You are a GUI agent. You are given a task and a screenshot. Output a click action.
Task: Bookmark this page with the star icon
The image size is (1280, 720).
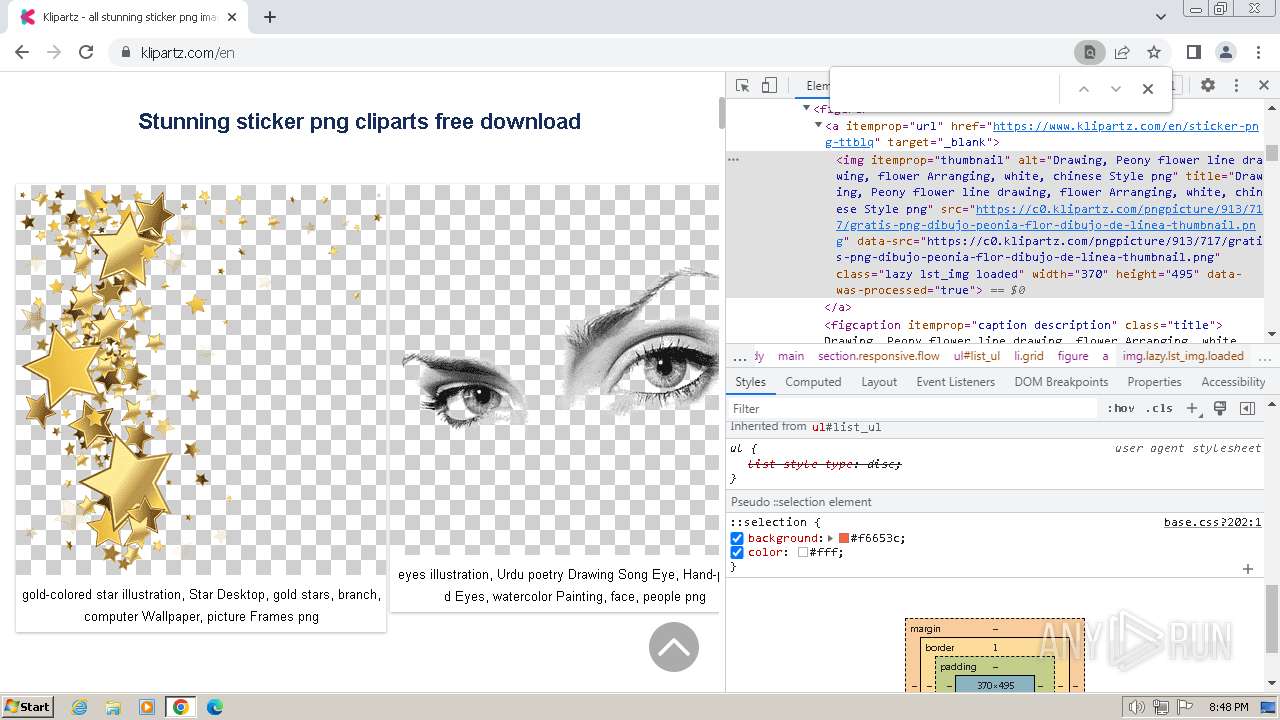(1154, 52)
